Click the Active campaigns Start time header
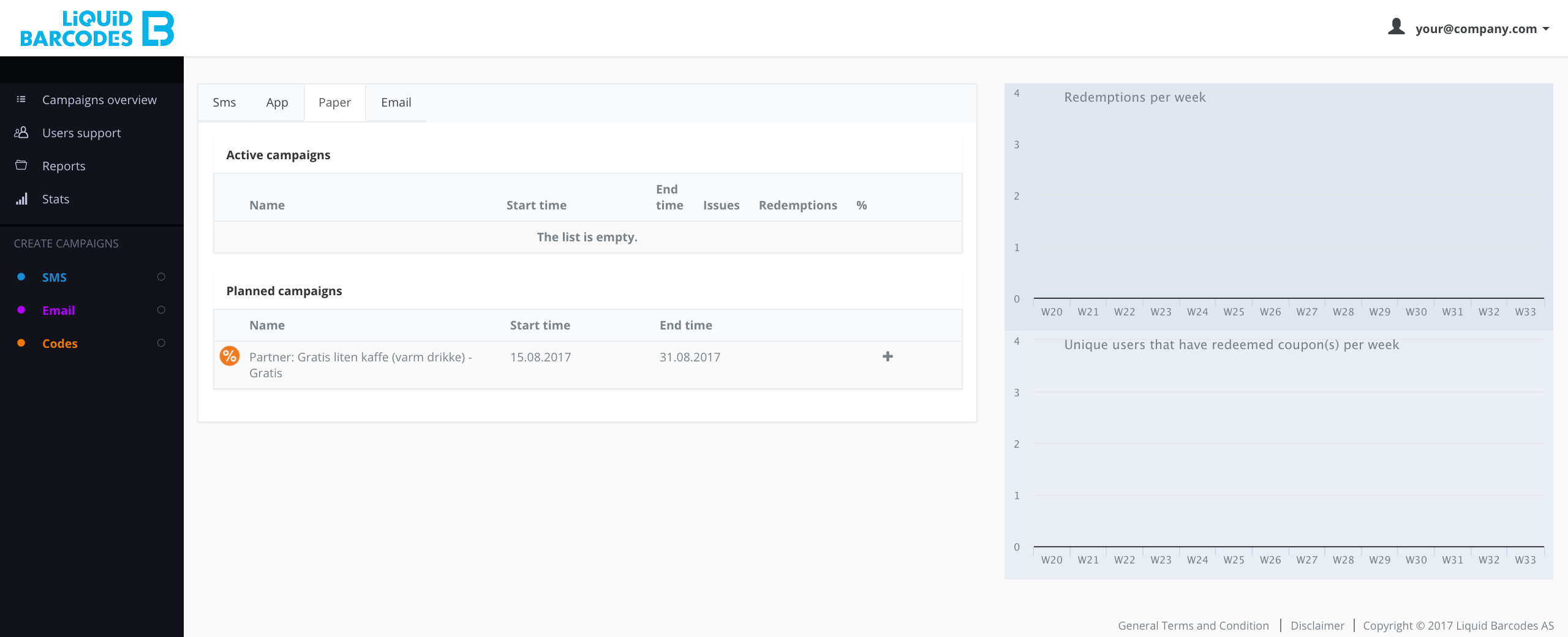Viewport: 1568px width, 637px height. tap(537, 205)
